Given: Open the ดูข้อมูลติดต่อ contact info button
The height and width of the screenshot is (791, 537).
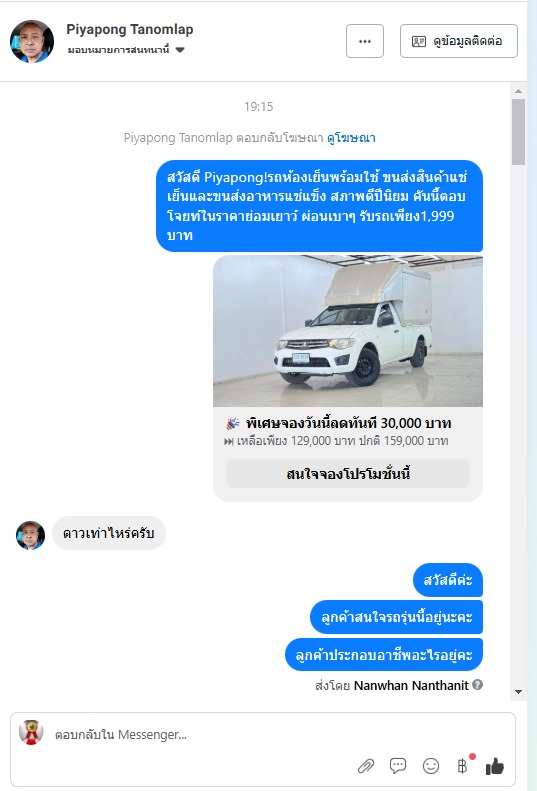Looking at the screenshot, I should 459,41.
